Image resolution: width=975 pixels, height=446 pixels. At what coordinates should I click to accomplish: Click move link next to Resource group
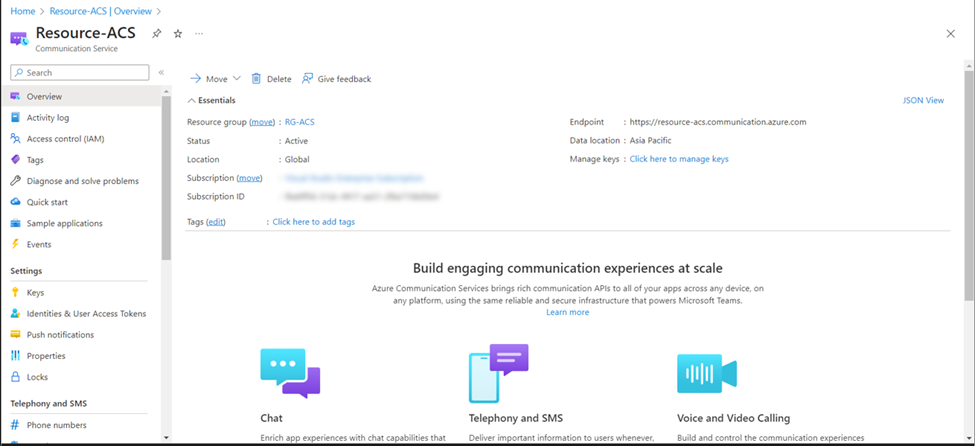[262, 123]
